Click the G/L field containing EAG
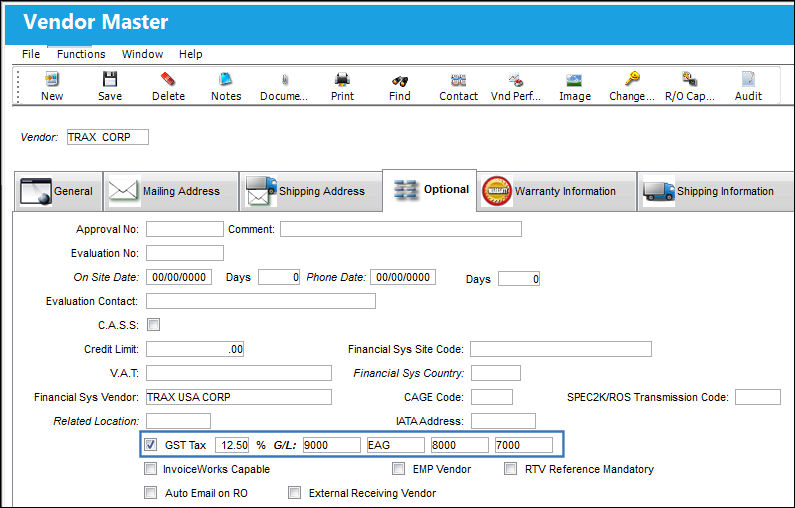 point(395,445)
